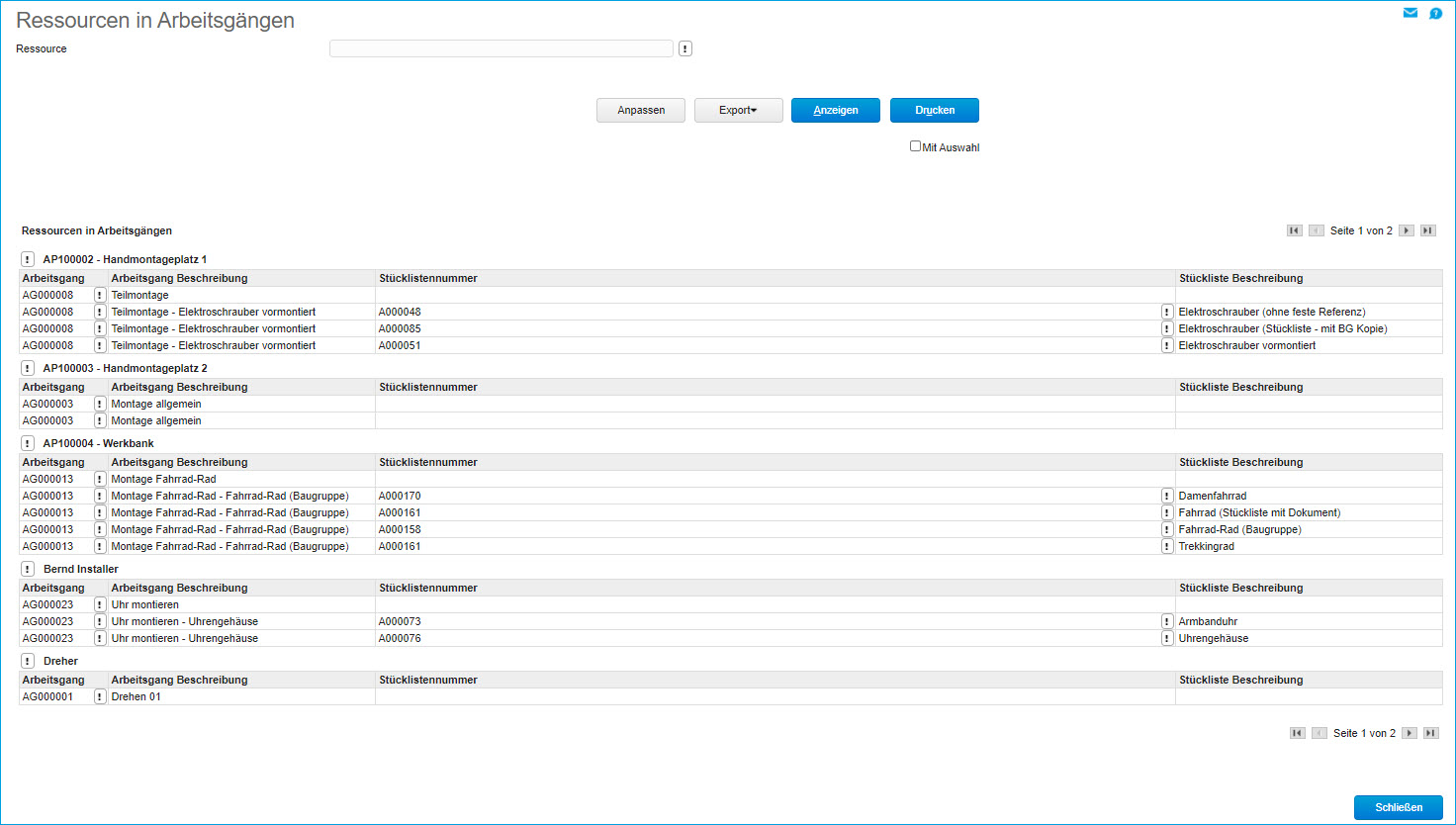Open details icon for AP100002 Handmontageplatz 1
This screenshot has height=825, width=1456.
pos(28,259)
